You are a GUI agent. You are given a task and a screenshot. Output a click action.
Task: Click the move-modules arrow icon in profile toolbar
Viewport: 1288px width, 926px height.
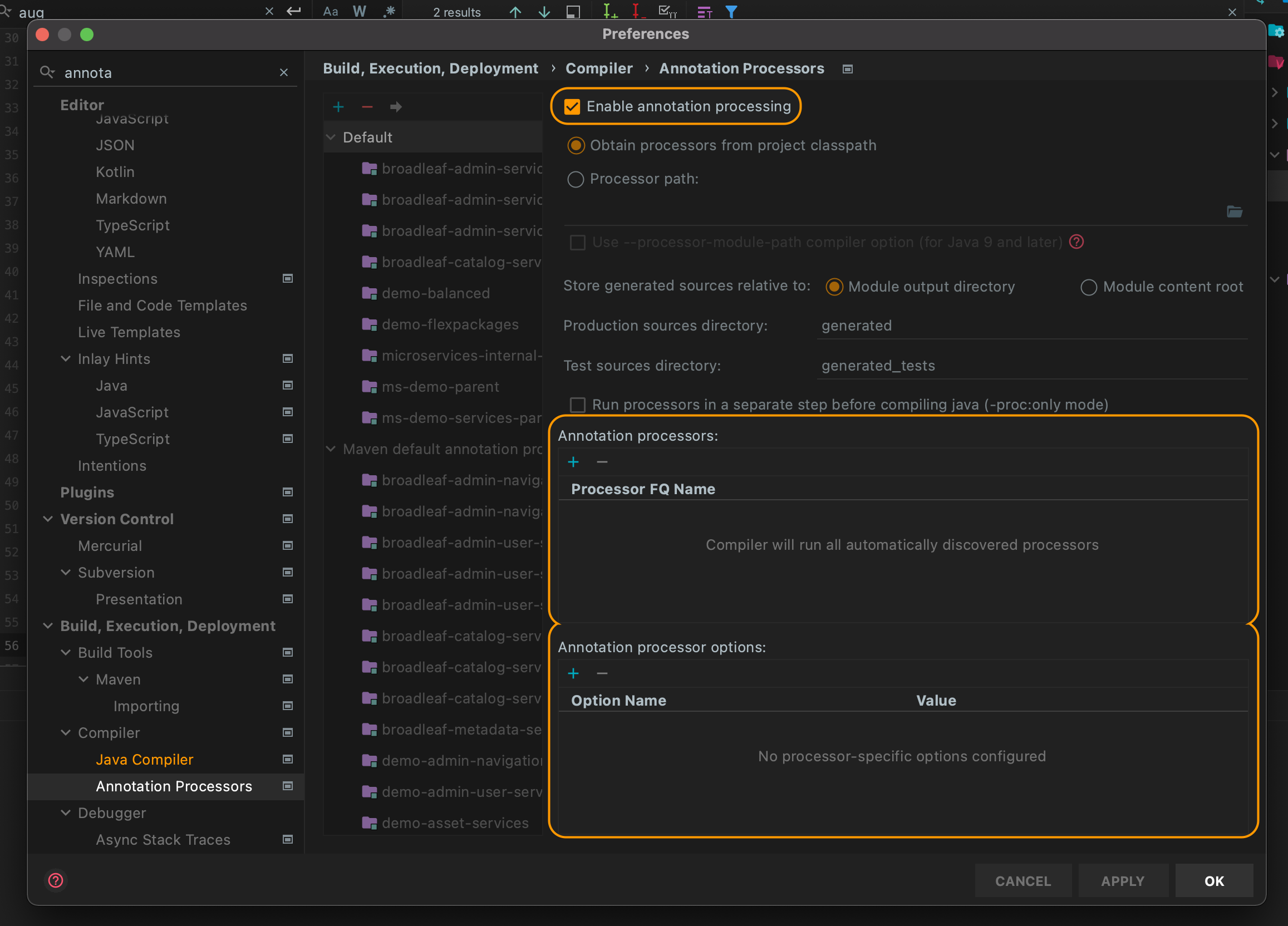396,107
